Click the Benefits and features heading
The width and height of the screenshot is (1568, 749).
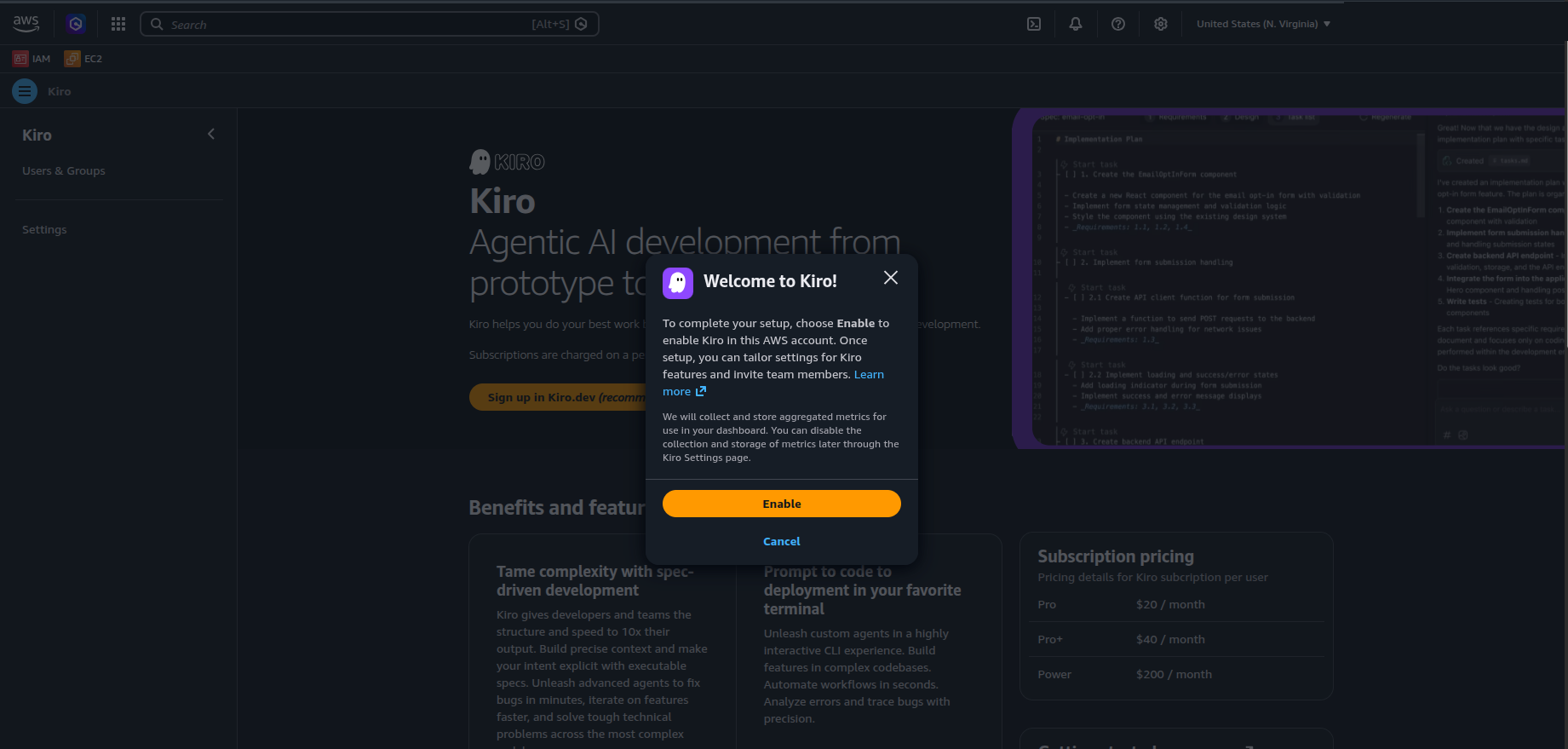click(x=557, y=508)
